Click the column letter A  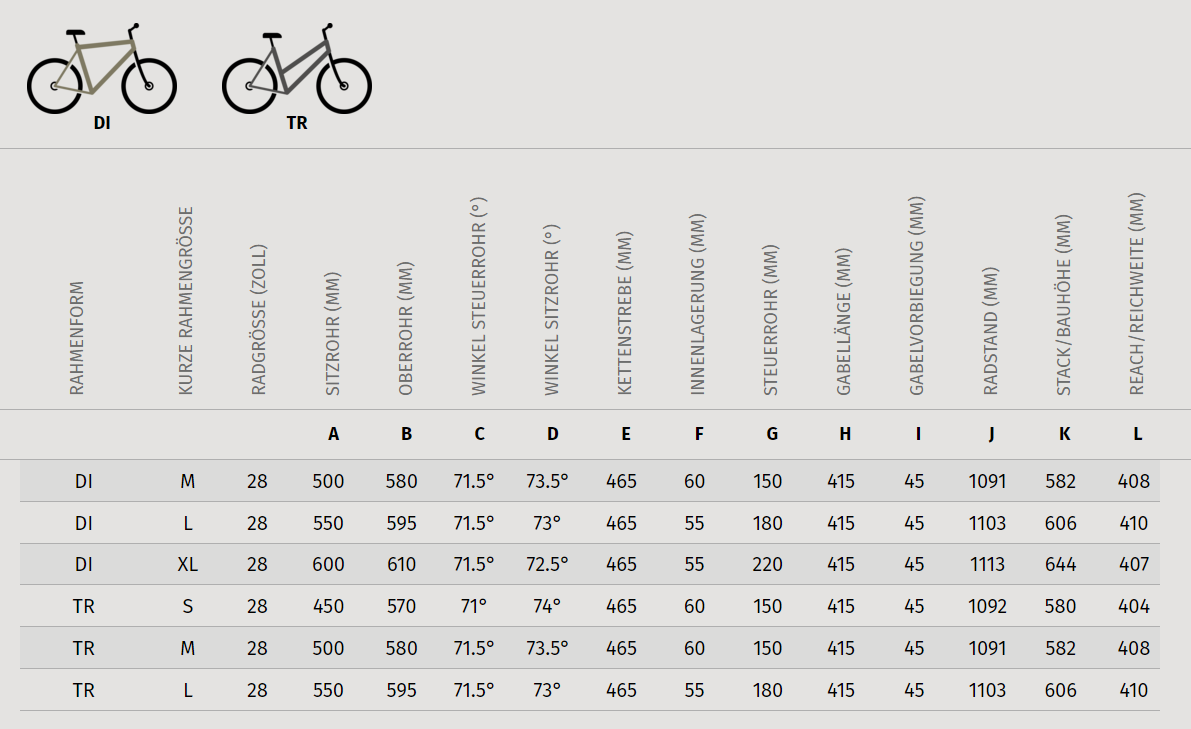pyautogui.click(x=333, y=434)
